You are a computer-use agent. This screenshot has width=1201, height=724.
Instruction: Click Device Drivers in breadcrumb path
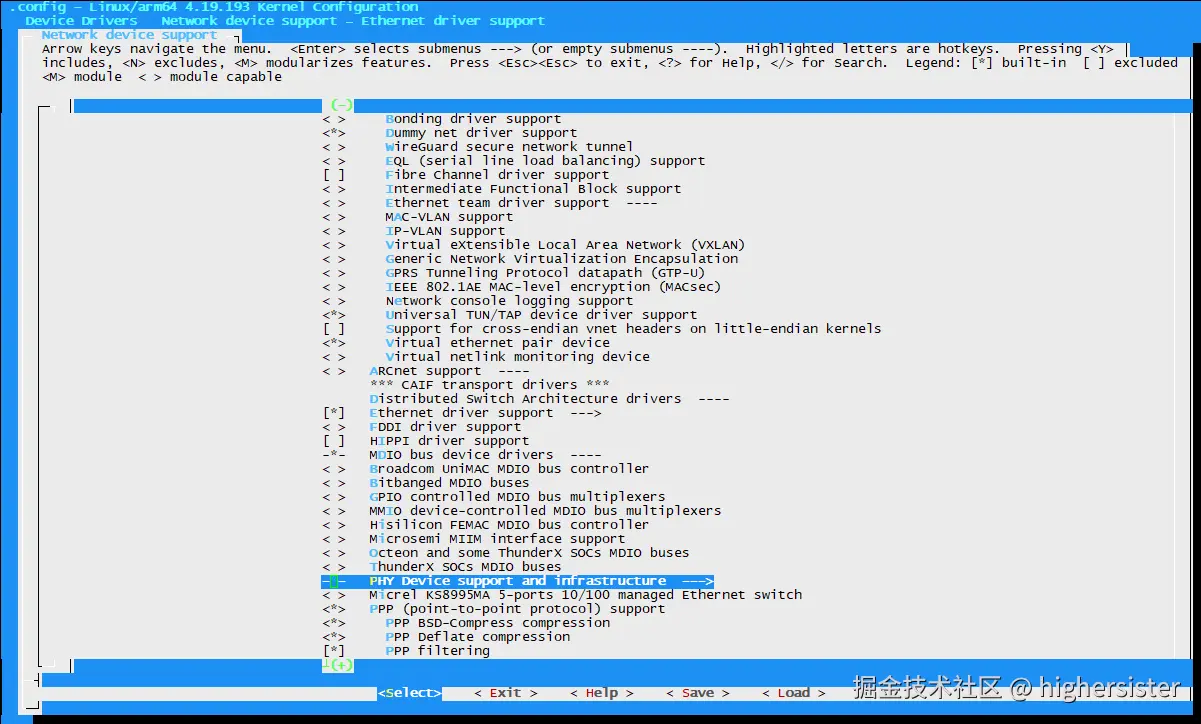coord(81,21)
